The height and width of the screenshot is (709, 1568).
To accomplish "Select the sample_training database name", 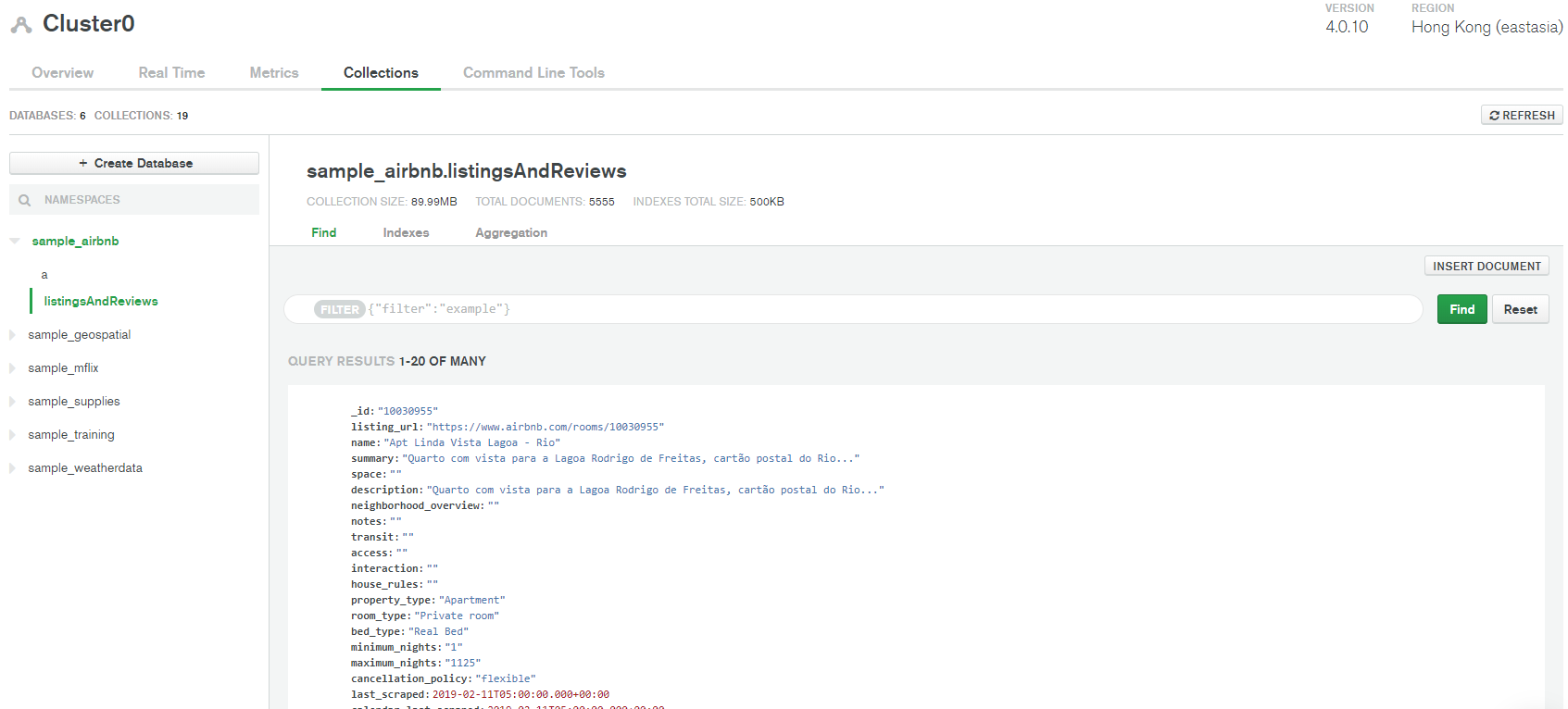I will [71, 435].
